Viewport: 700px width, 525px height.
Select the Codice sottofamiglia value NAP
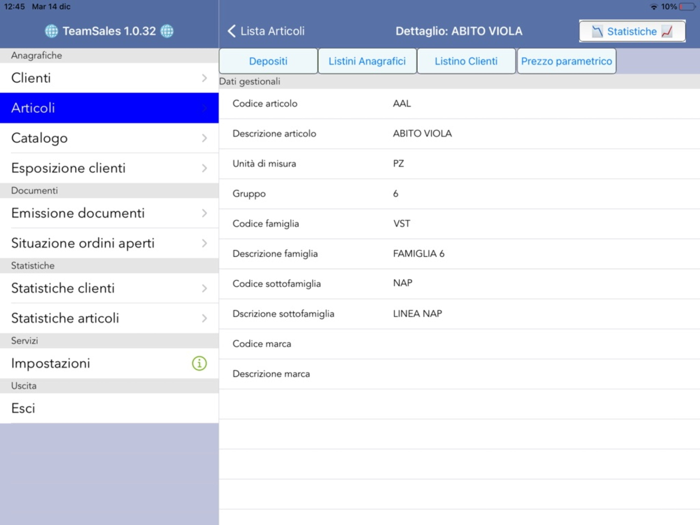[403, 283]
